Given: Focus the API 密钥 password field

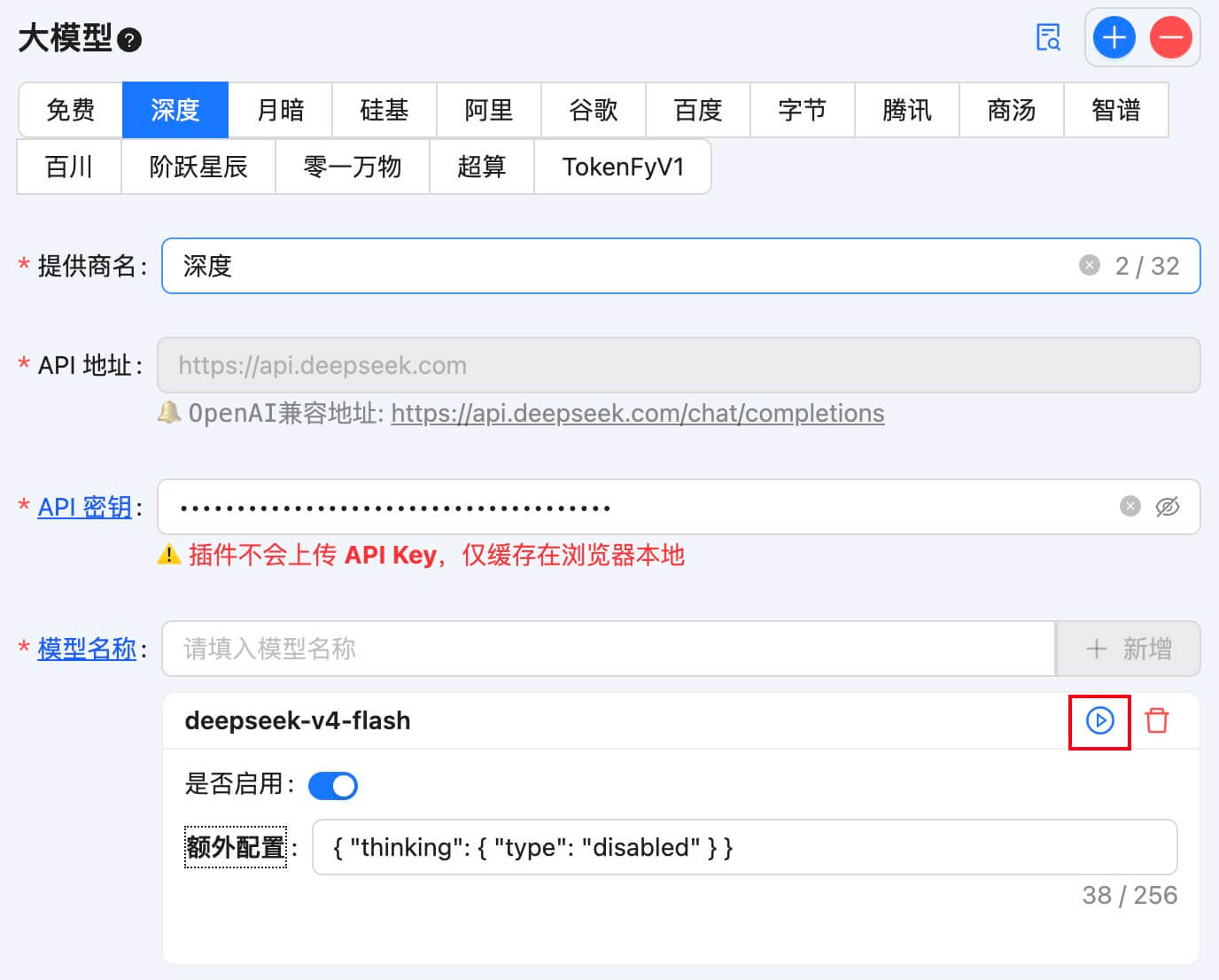Looking at the screenshot, I should (x=679, y=507).
